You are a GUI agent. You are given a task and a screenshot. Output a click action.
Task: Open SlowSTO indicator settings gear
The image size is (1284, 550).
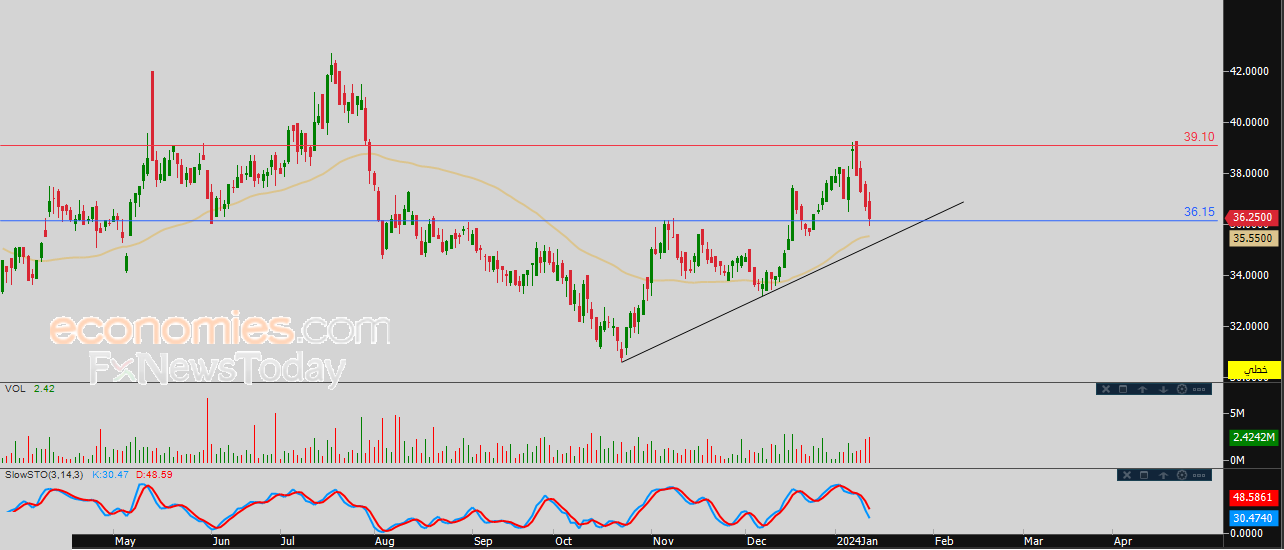click(1182, 475)
